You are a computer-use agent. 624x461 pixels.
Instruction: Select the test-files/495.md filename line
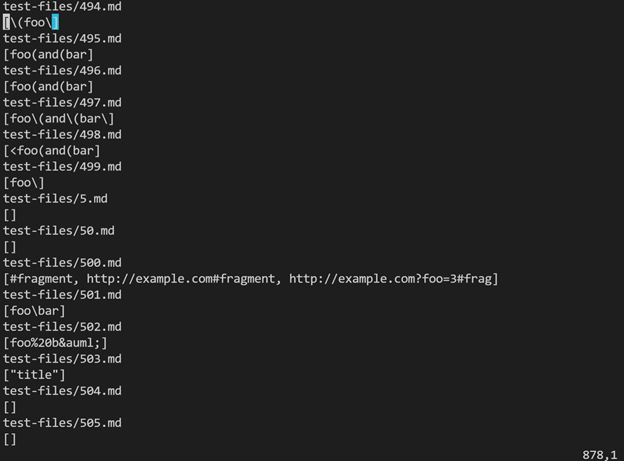[62, 39]
